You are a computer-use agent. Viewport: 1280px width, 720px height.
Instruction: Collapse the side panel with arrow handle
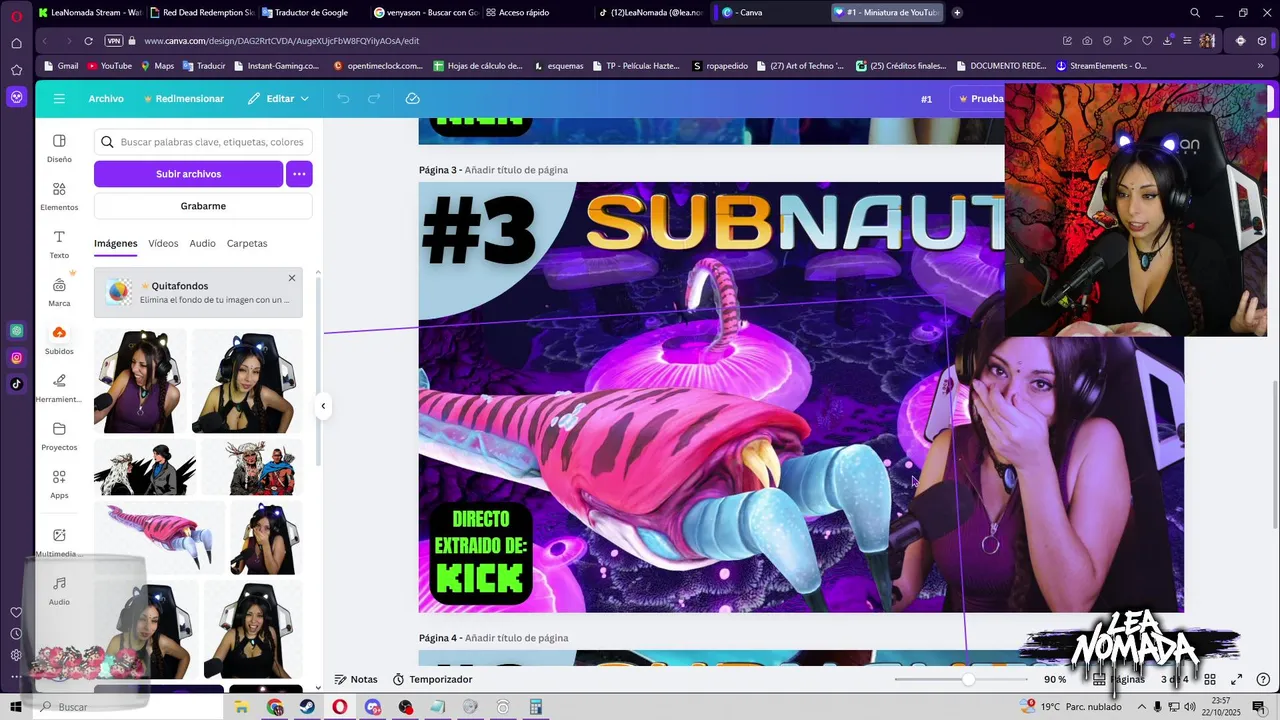(x=323, y=406)
